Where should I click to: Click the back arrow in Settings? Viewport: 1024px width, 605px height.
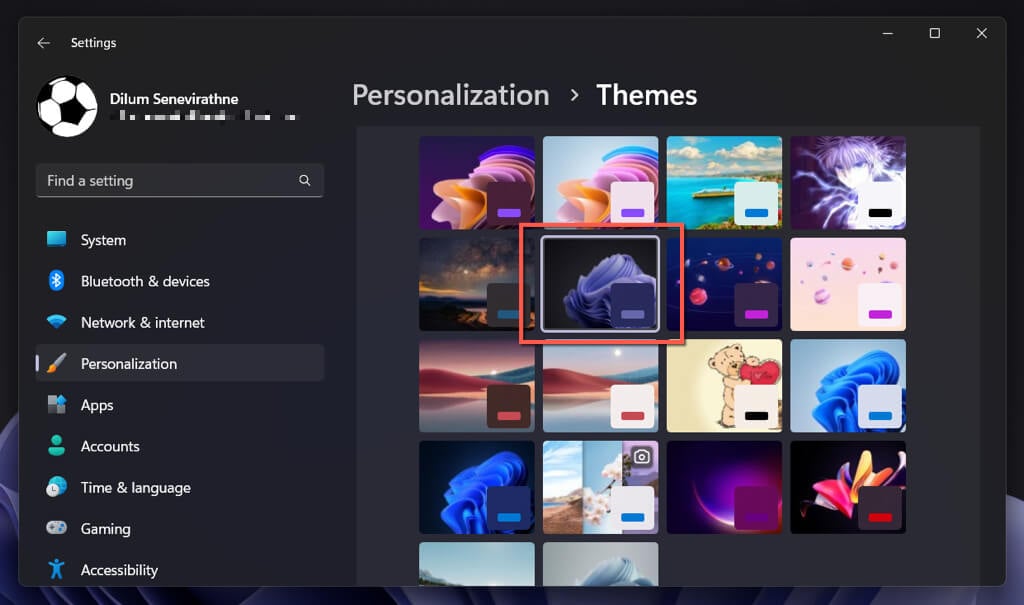click(x=44, y=42)
